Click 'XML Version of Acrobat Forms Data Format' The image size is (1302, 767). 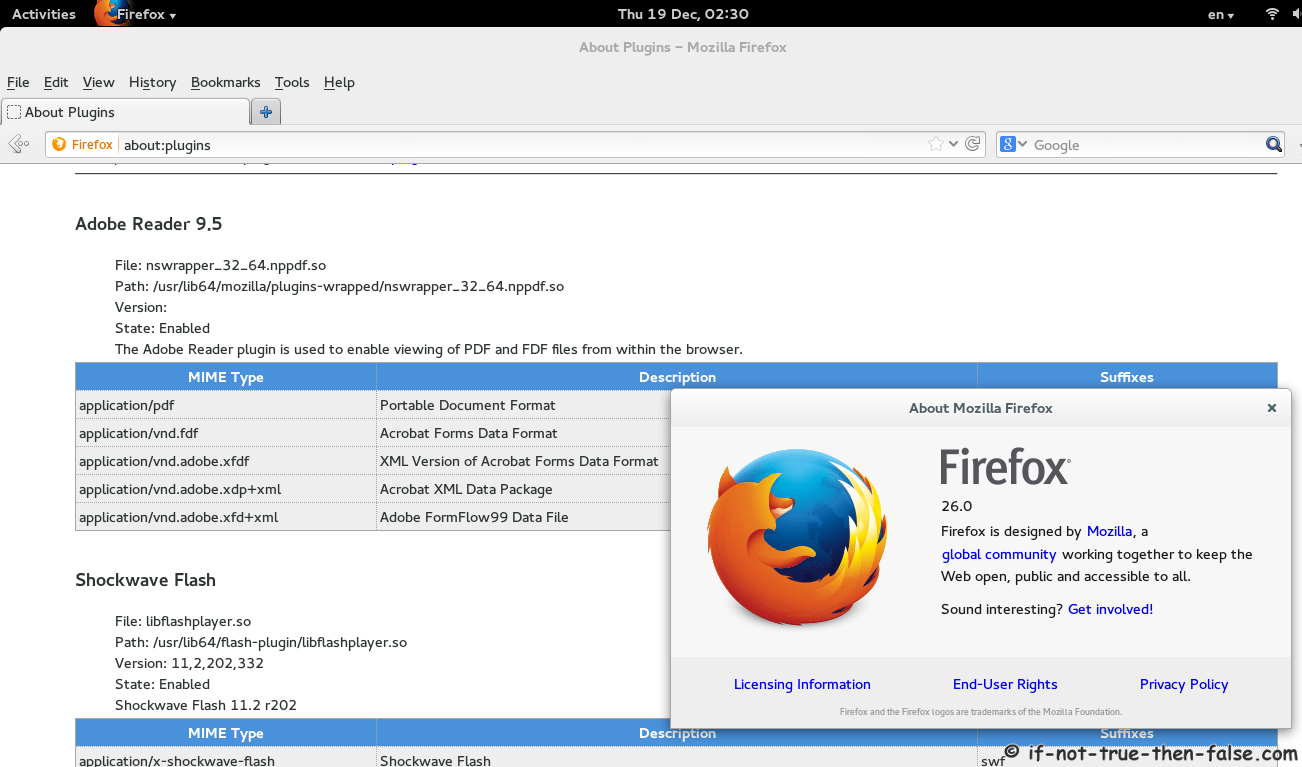coord(519,461)
